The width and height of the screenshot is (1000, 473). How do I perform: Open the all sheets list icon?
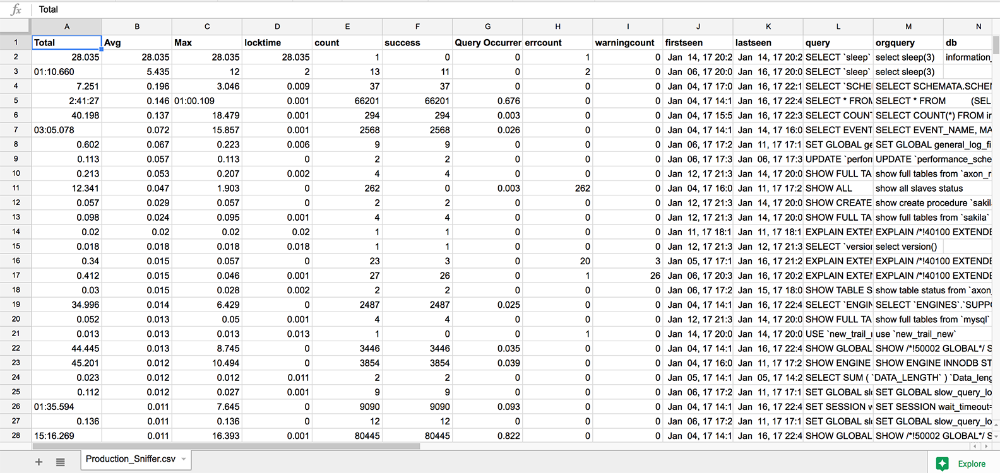(x=60, y=462)
